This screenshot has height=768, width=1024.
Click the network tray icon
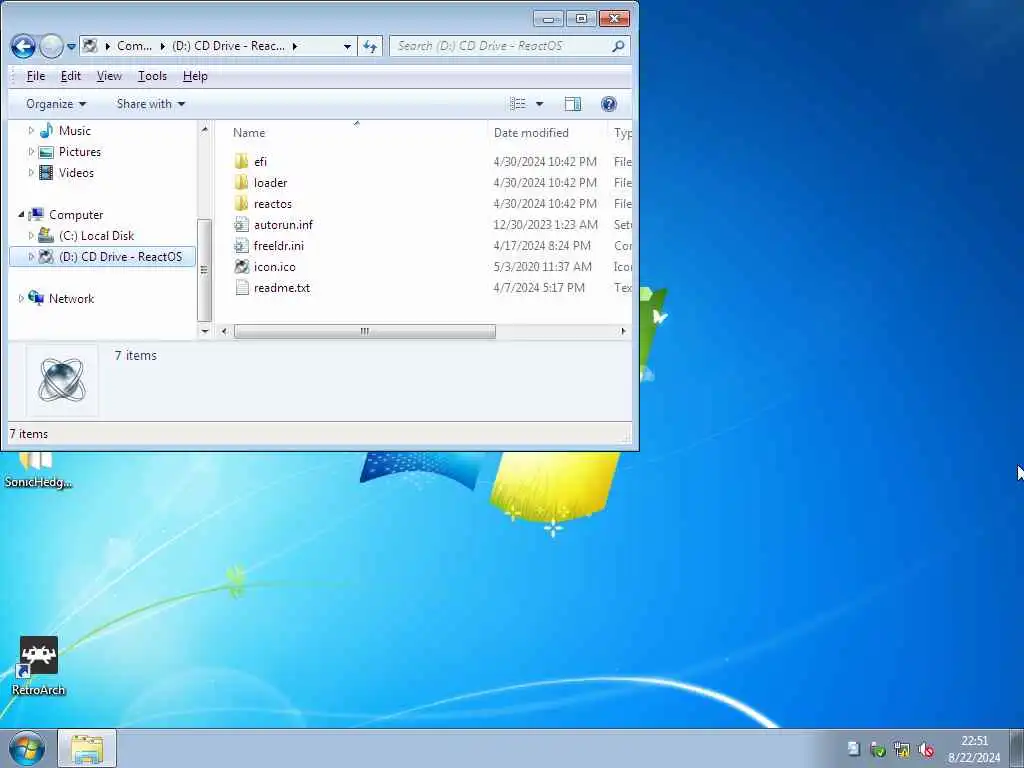click(x=902, y=750)
